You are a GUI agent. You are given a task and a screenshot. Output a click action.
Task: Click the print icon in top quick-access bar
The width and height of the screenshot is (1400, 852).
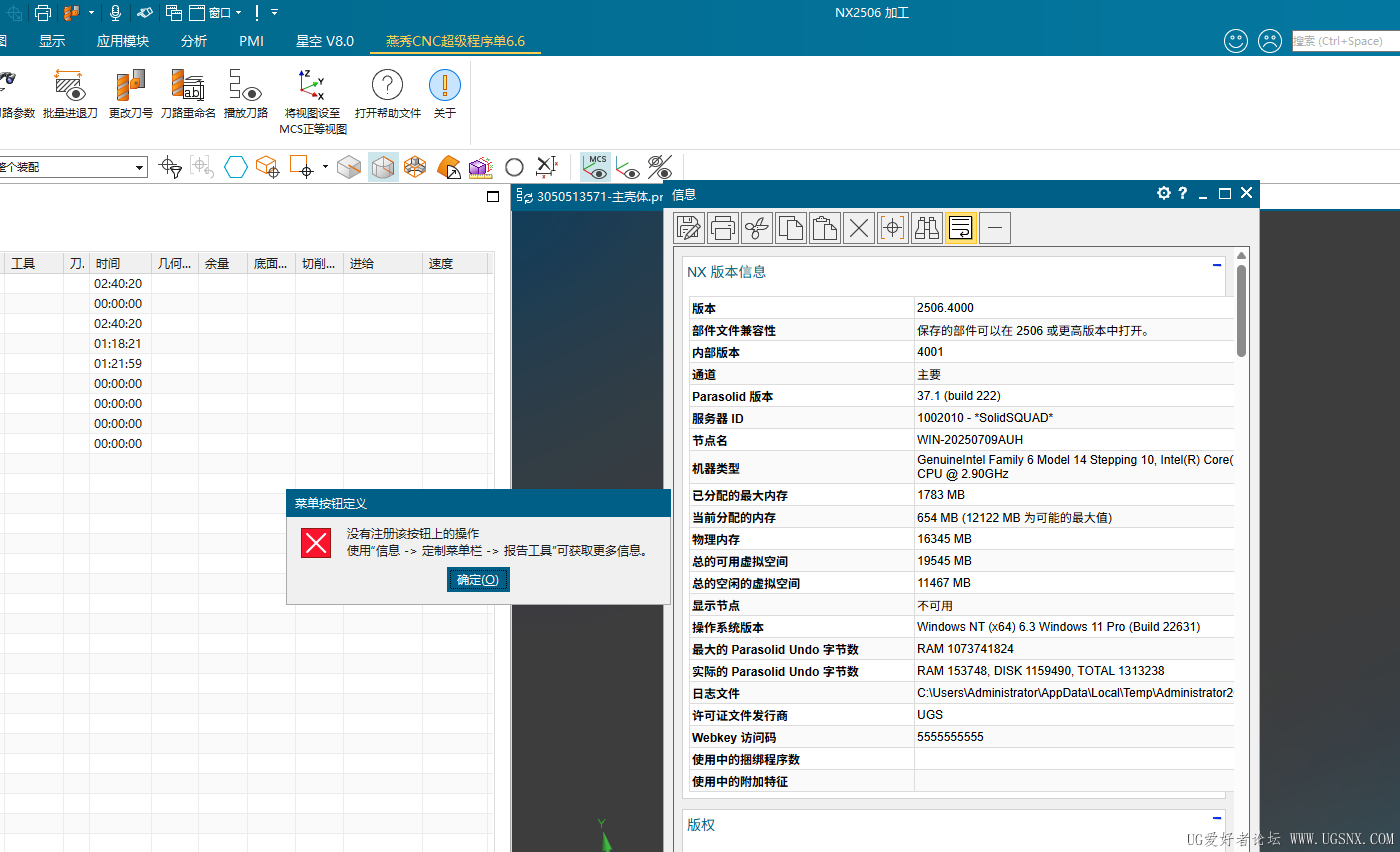pyautogui.click(x=43, y=13)
